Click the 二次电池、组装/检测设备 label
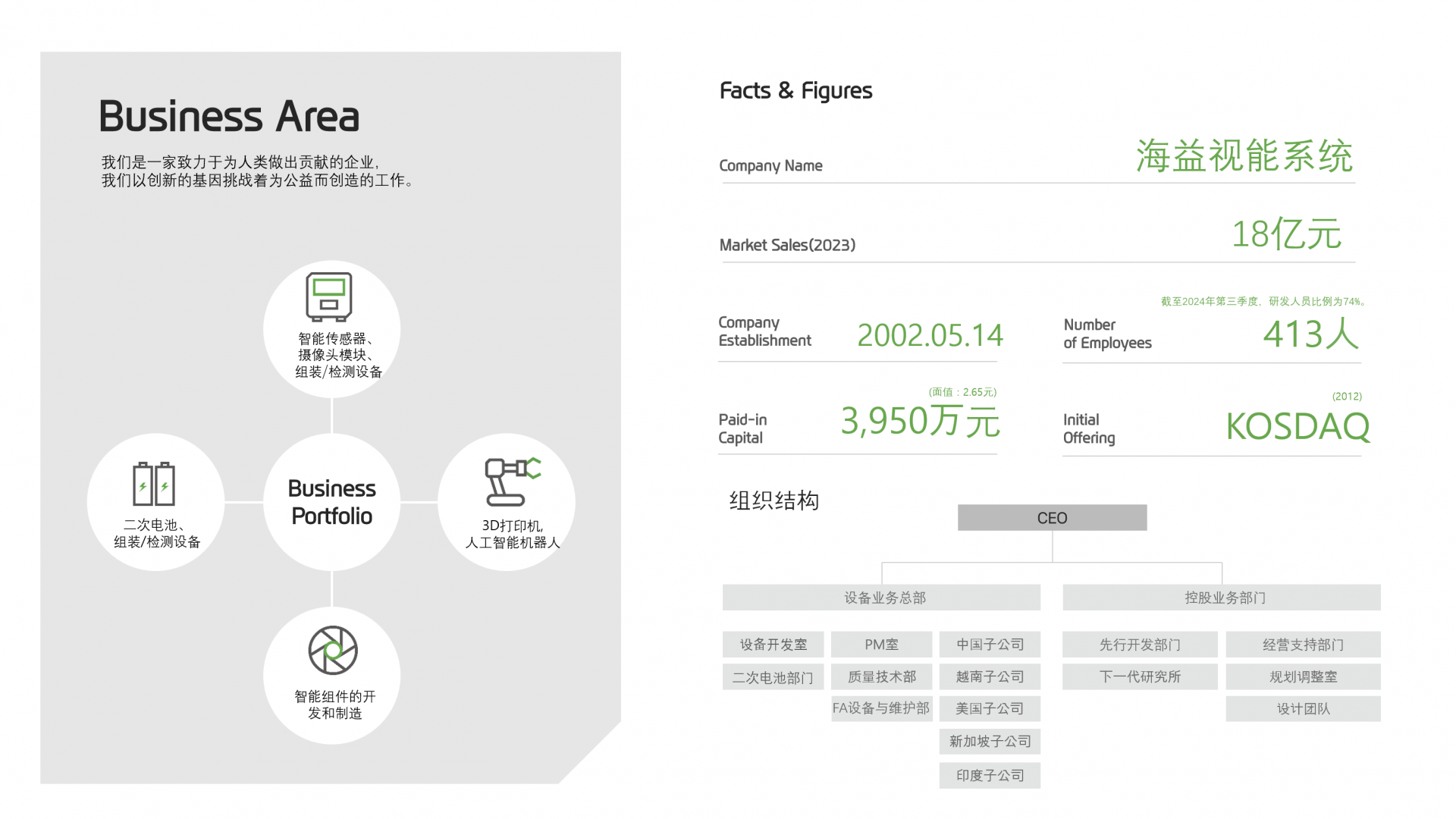Viewport: 1456px width, 819px height. (x=157, y=533)
